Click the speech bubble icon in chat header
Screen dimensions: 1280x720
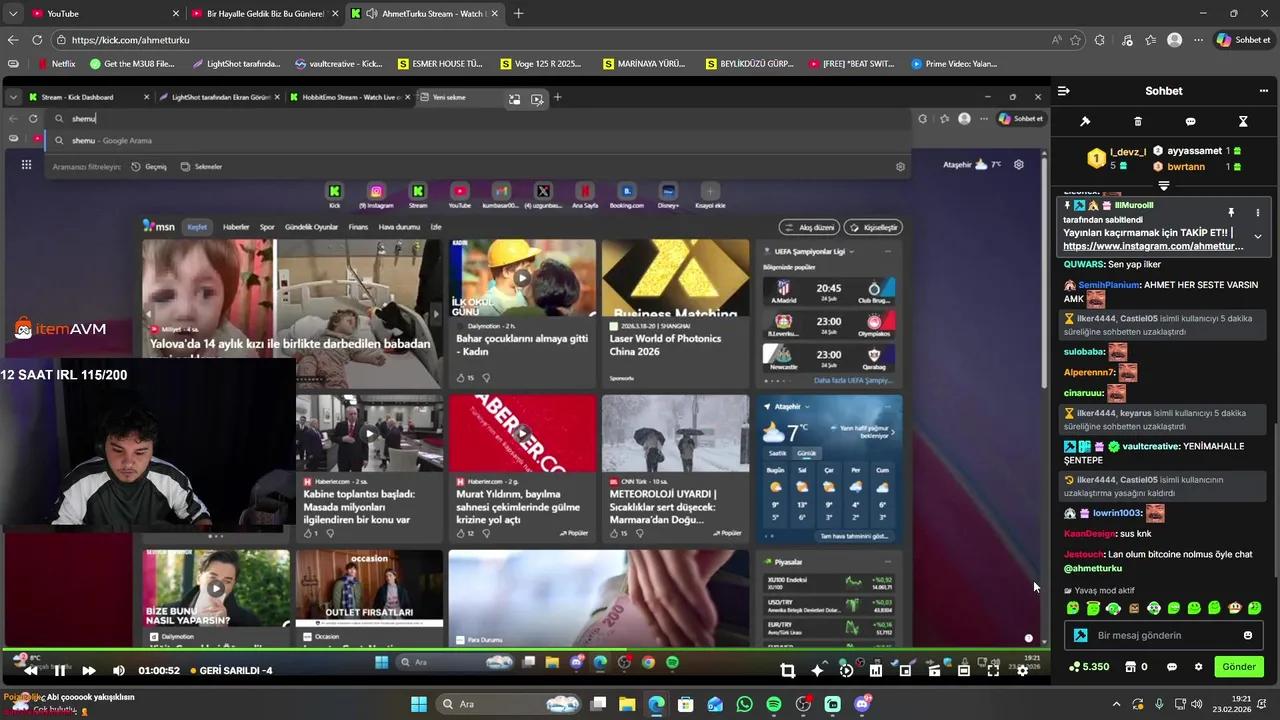[x=1190, y=121]
